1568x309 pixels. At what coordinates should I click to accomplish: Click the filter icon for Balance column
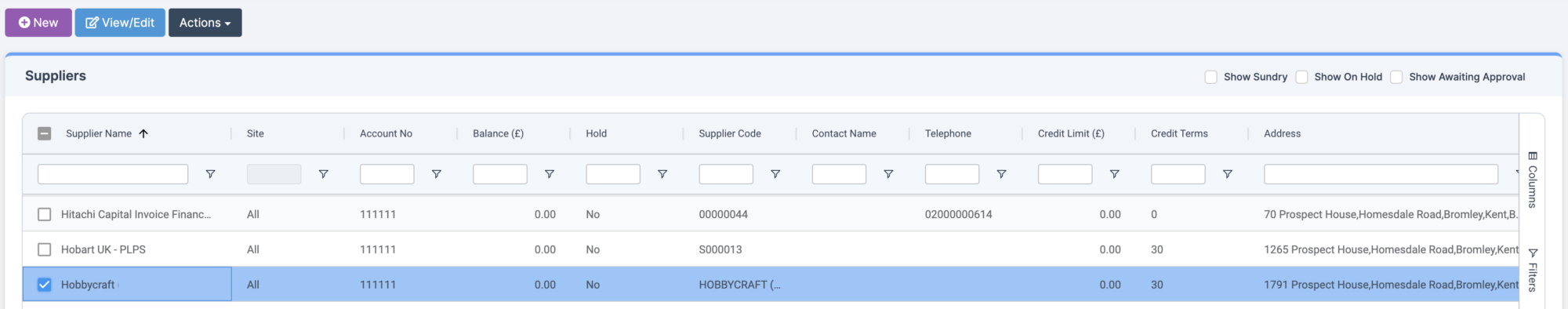549,174
